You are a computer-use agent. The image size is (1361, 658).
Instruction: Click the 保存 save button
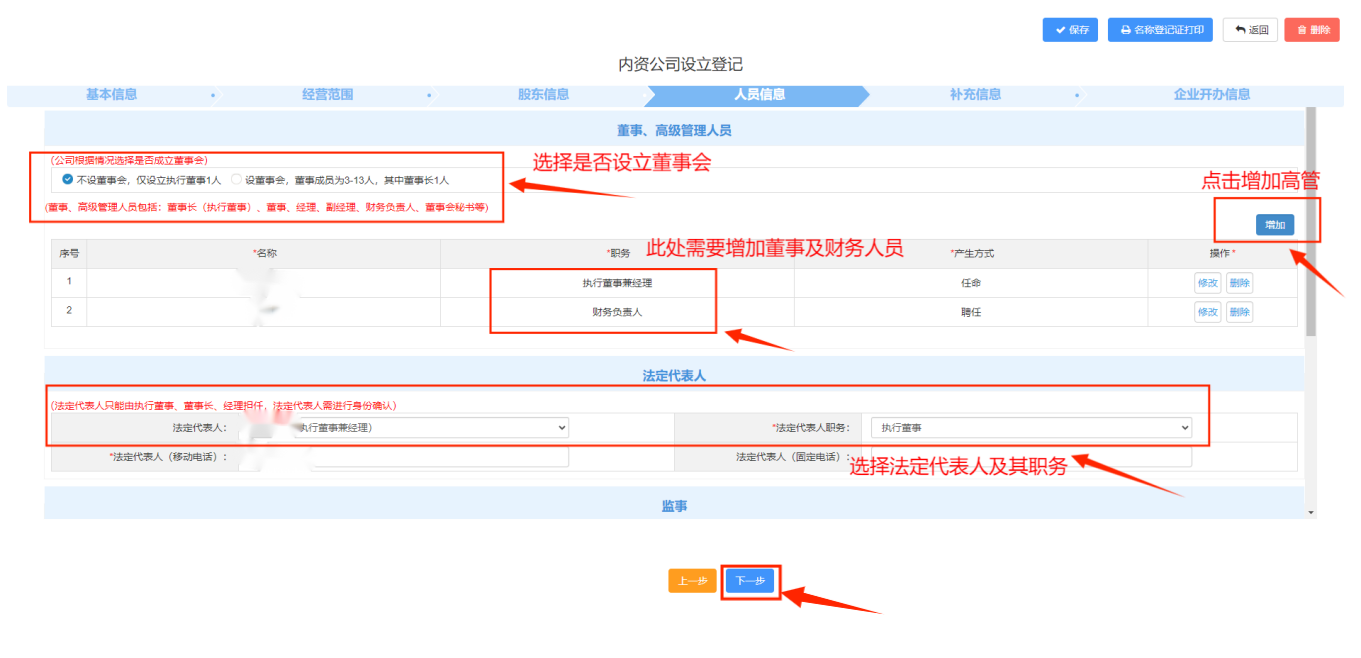[x=1070, y=30]
